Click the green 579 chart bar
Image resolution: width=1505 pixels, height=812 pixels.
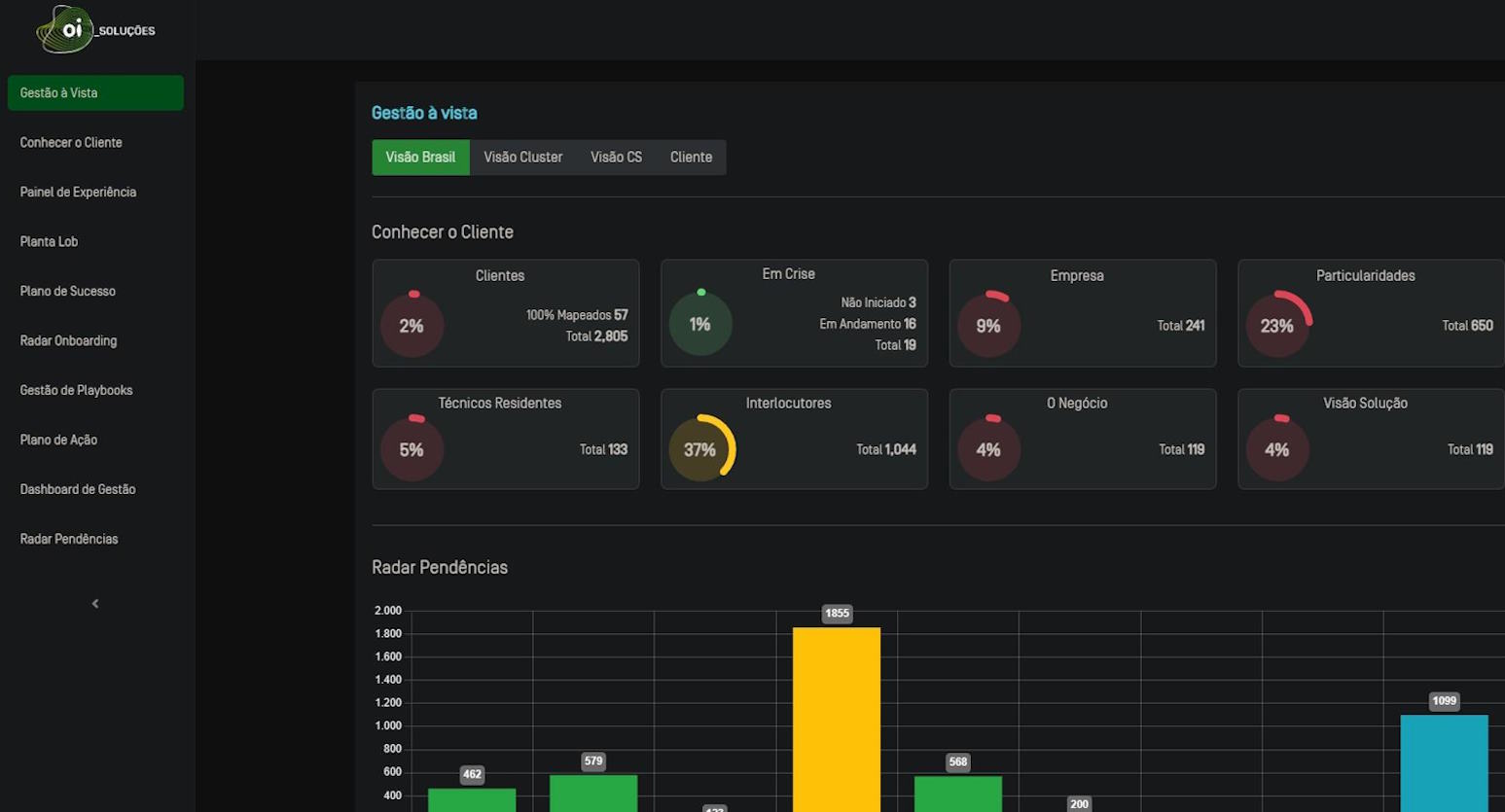pyautogui.click(x=593, y=794)
